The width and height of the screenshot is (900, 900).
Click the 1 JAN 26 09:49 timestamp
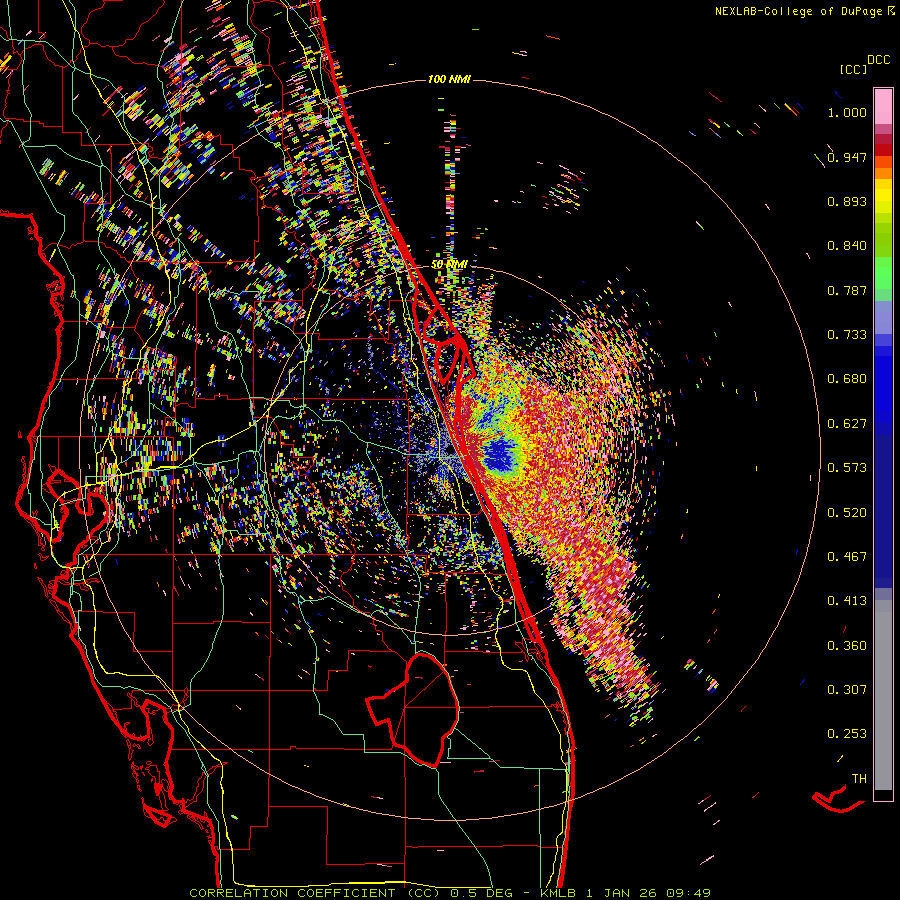650,893
